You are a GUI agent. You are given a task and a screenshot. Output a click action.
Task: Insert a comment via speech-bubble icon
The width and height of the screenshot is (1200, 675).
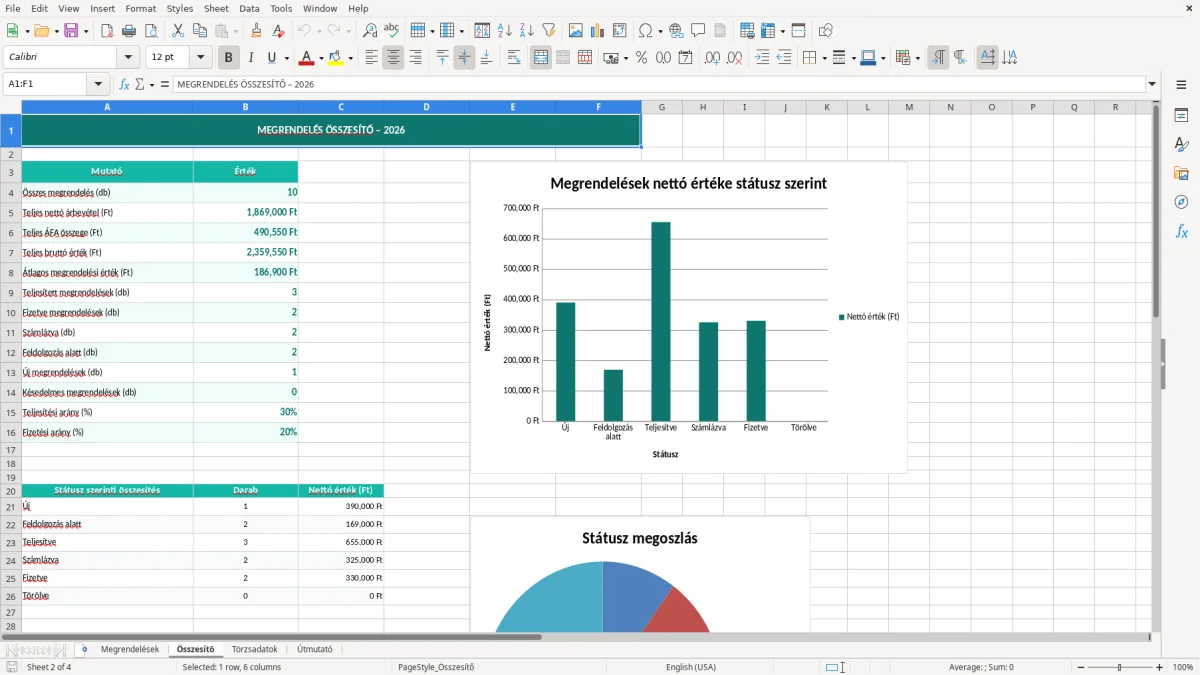point(698,31)
